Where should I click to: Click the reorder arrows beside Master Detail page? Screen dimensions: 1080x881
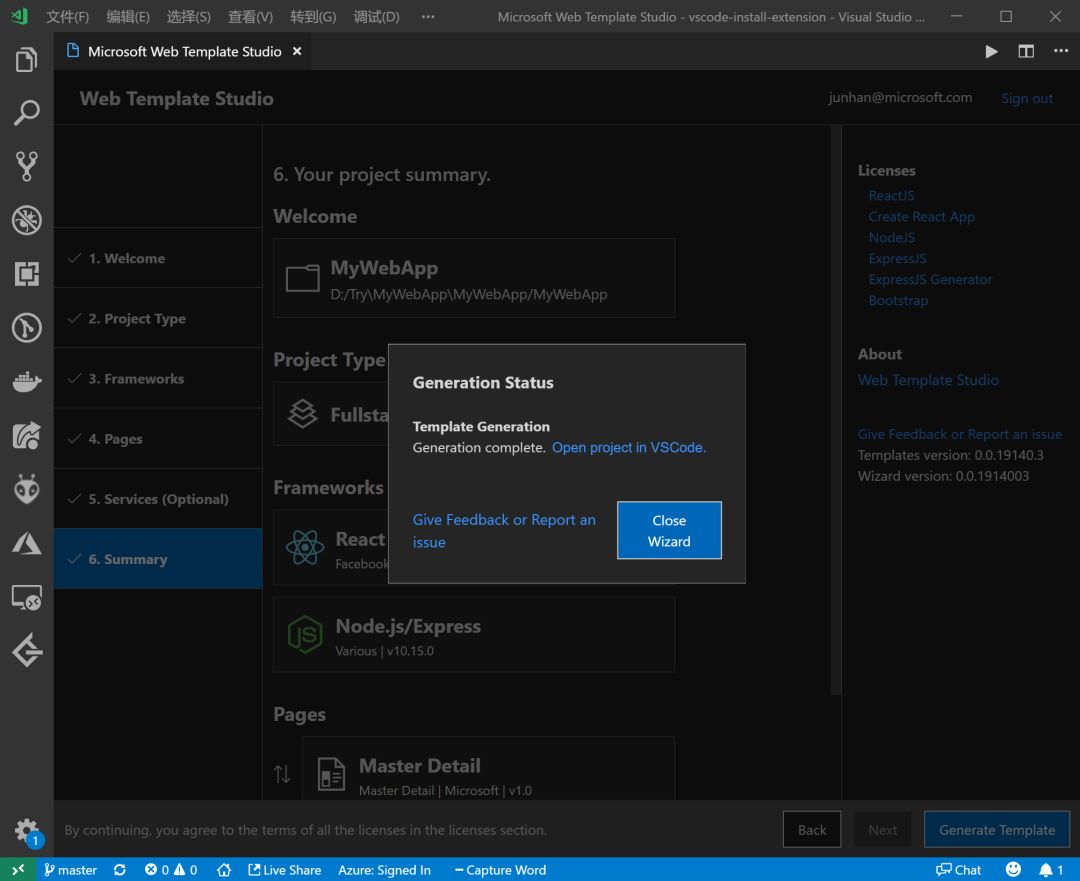282,774
